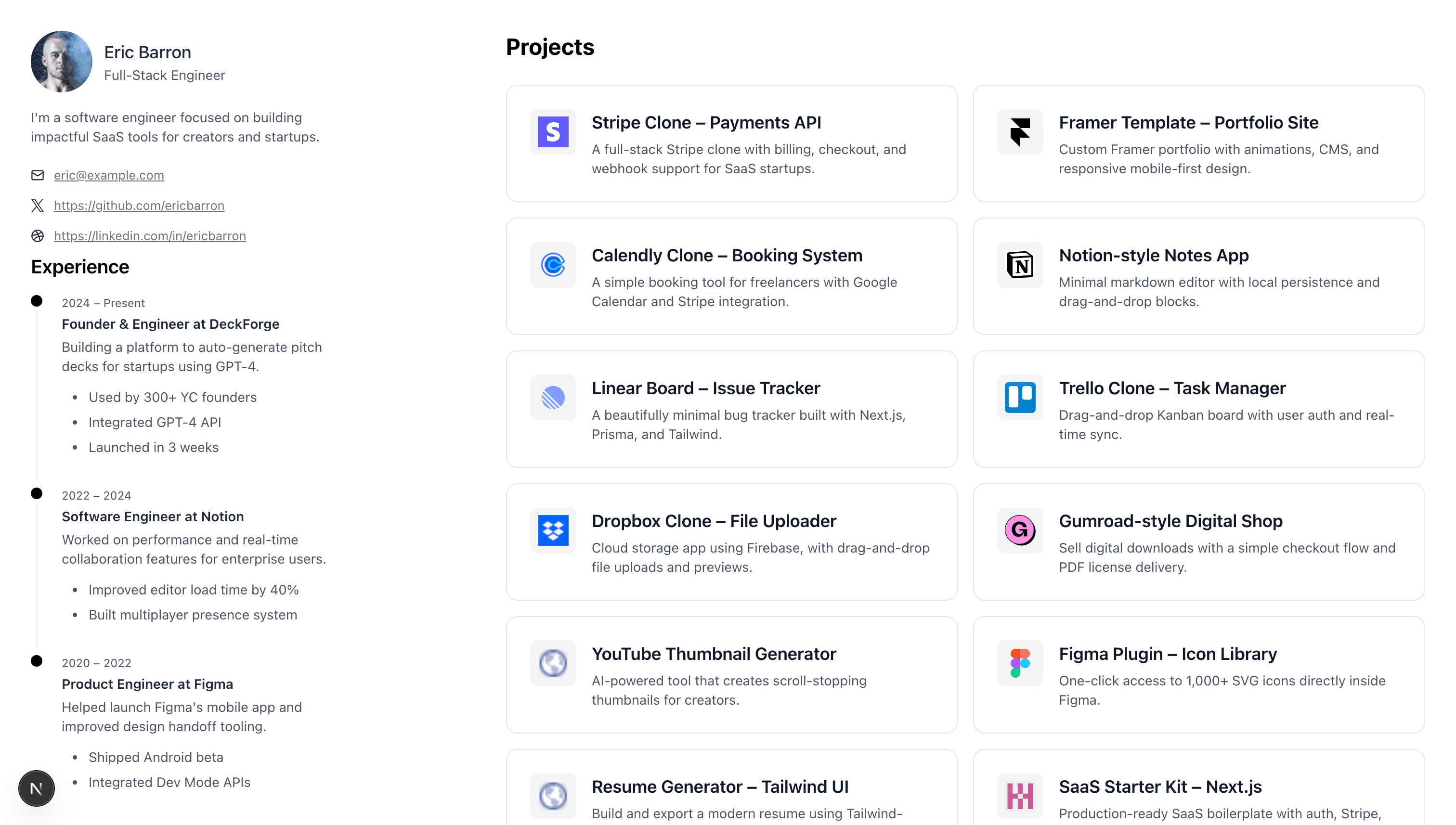Click Eric Barron's profile photo

point(61,61)
